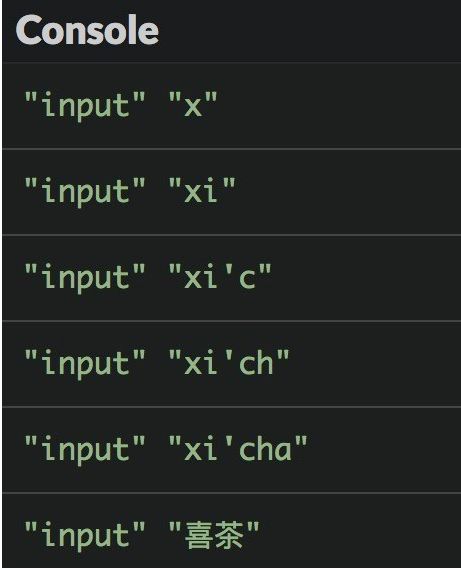The height and width of the screenshot is (570, 461).
Task: Click "input" label in the "xi'cha" row
Action: point(85,449)
